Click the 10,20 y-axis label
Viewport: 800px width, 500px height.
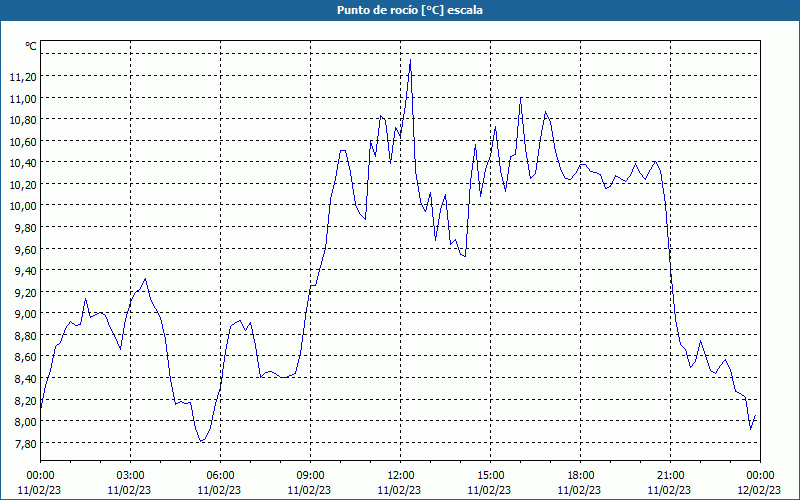pos(23,185)
